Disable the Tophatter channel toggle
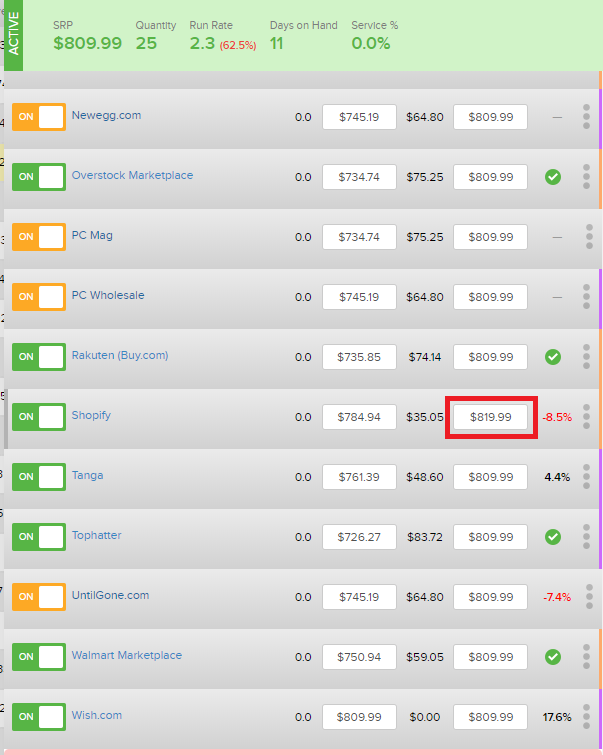The height and width of the screenshot is (755, 603). click(x=39, y=537)
